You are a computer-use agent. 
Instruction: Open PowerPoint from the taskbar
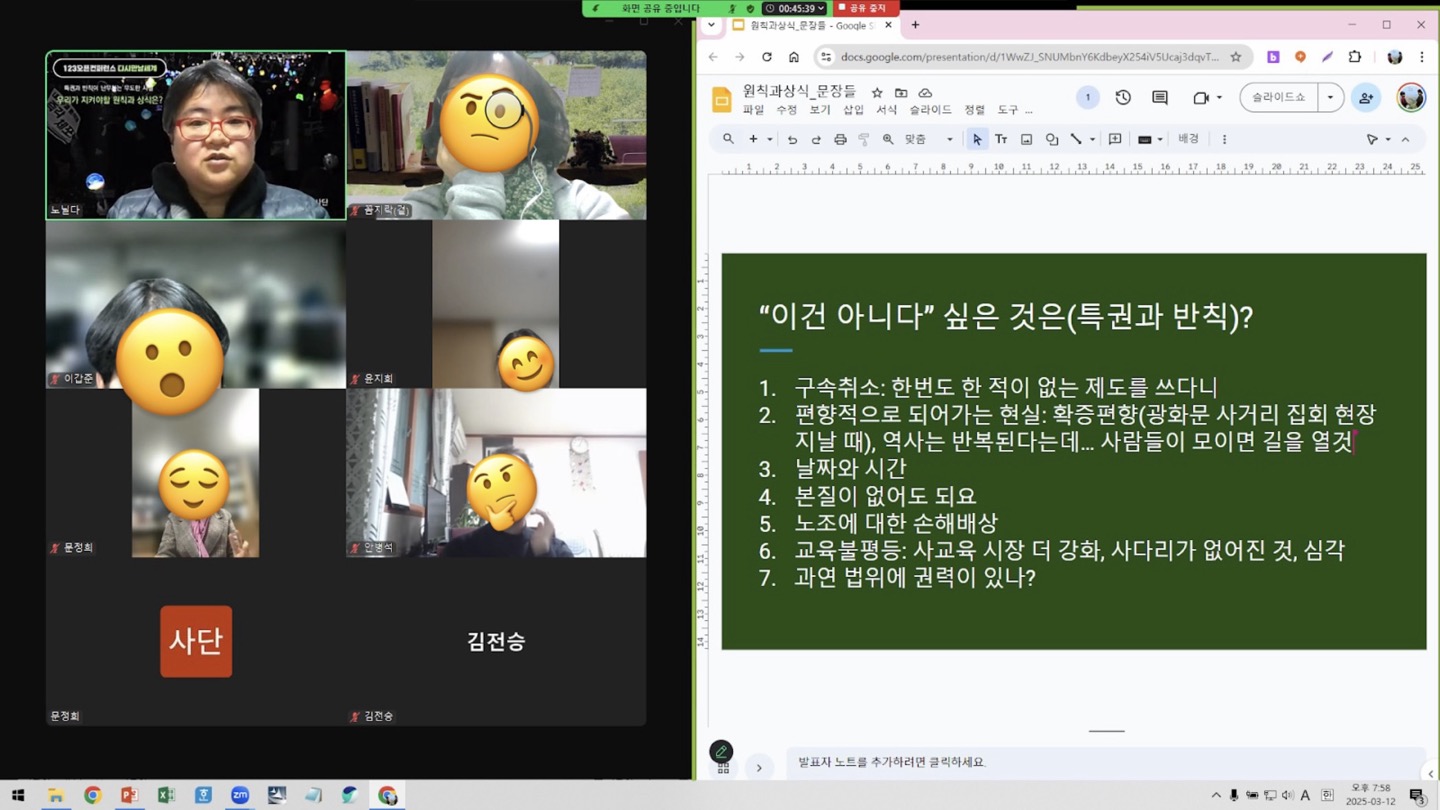[x=129, y=795]
